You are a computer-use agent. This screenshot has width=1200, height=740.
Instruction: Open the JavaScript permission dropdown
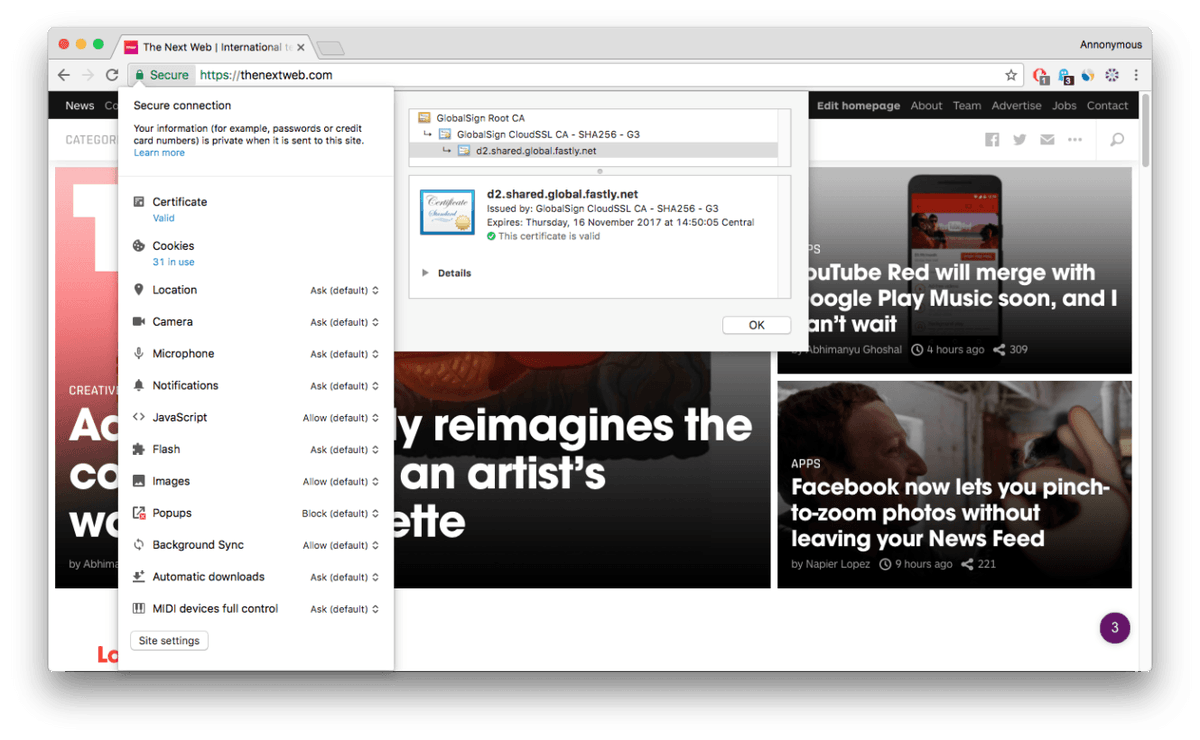point(341,418)
